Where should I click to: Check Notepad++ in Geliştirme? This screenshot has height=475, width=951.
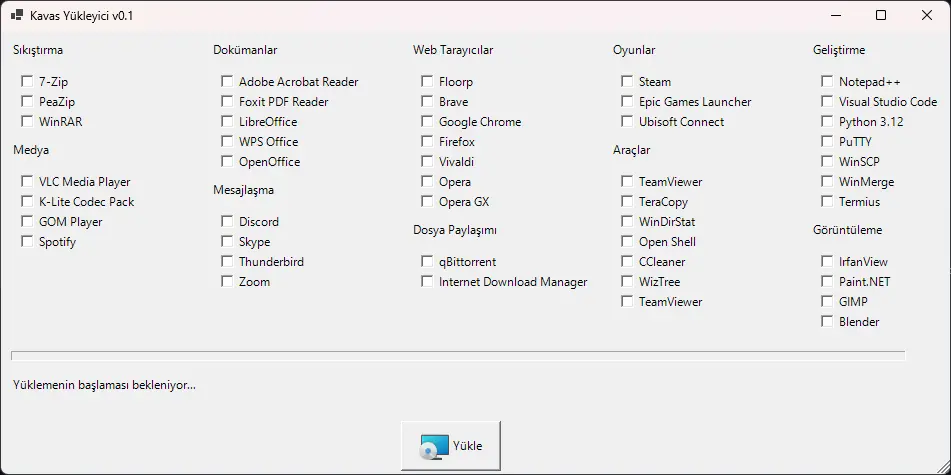point(827,81)
